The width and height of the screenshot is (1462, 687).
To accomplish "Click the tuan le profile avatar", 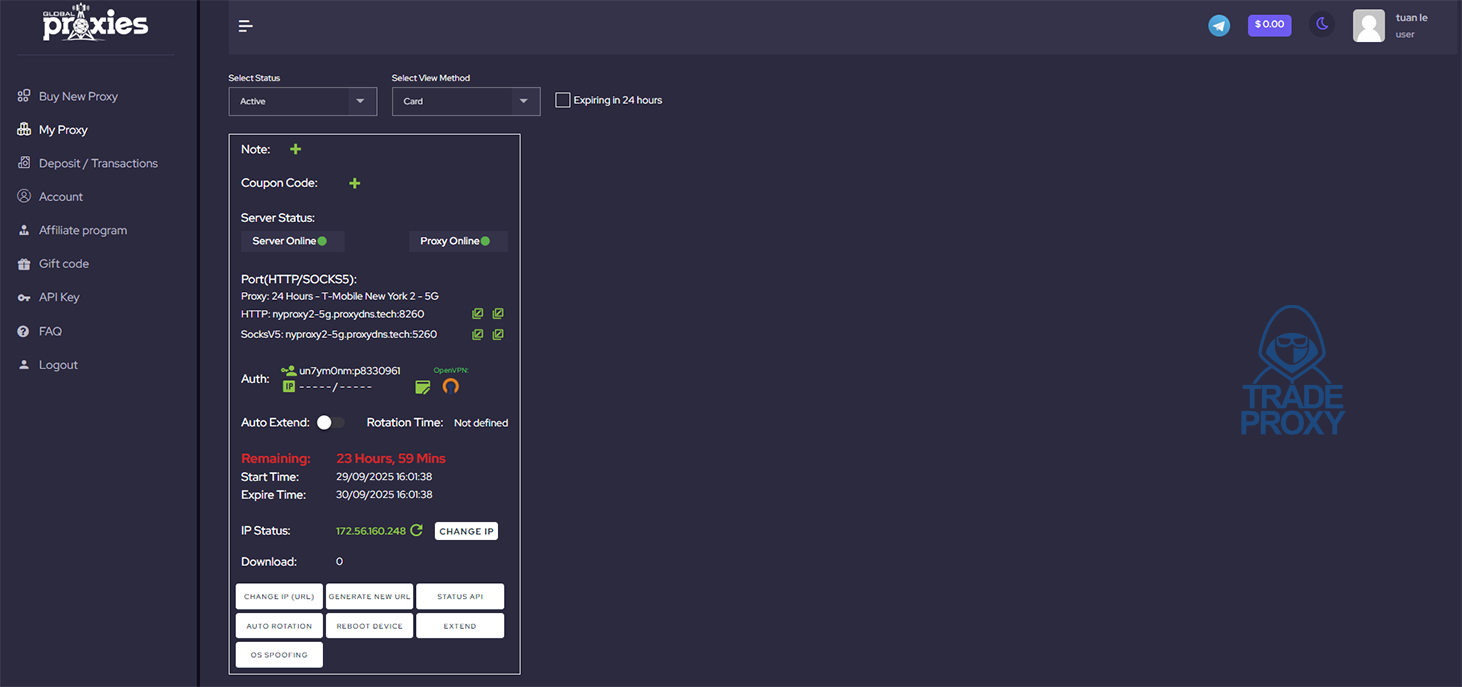I will coord(1368,25).
